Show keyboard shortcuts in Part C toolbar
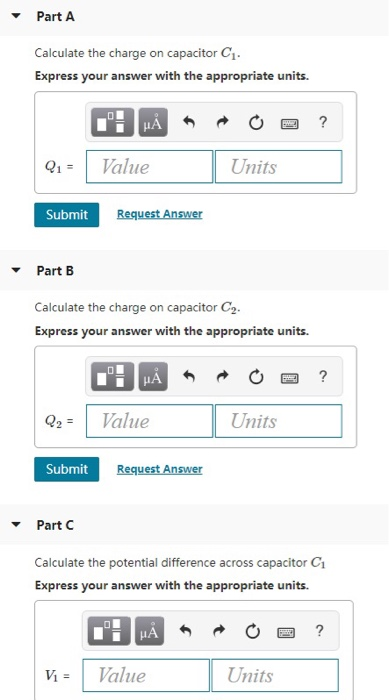 point(286,632)
